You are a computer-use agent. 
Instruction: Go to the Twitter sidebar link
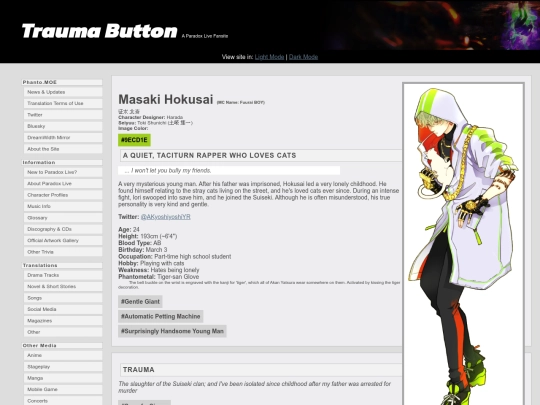tap(63, 115)
